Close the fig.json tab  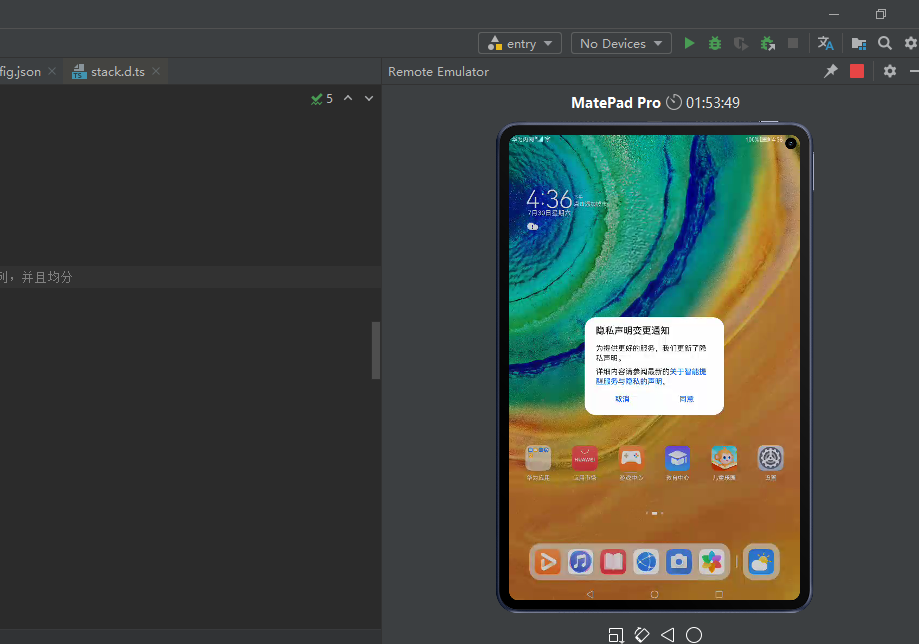tap(52, 71)
